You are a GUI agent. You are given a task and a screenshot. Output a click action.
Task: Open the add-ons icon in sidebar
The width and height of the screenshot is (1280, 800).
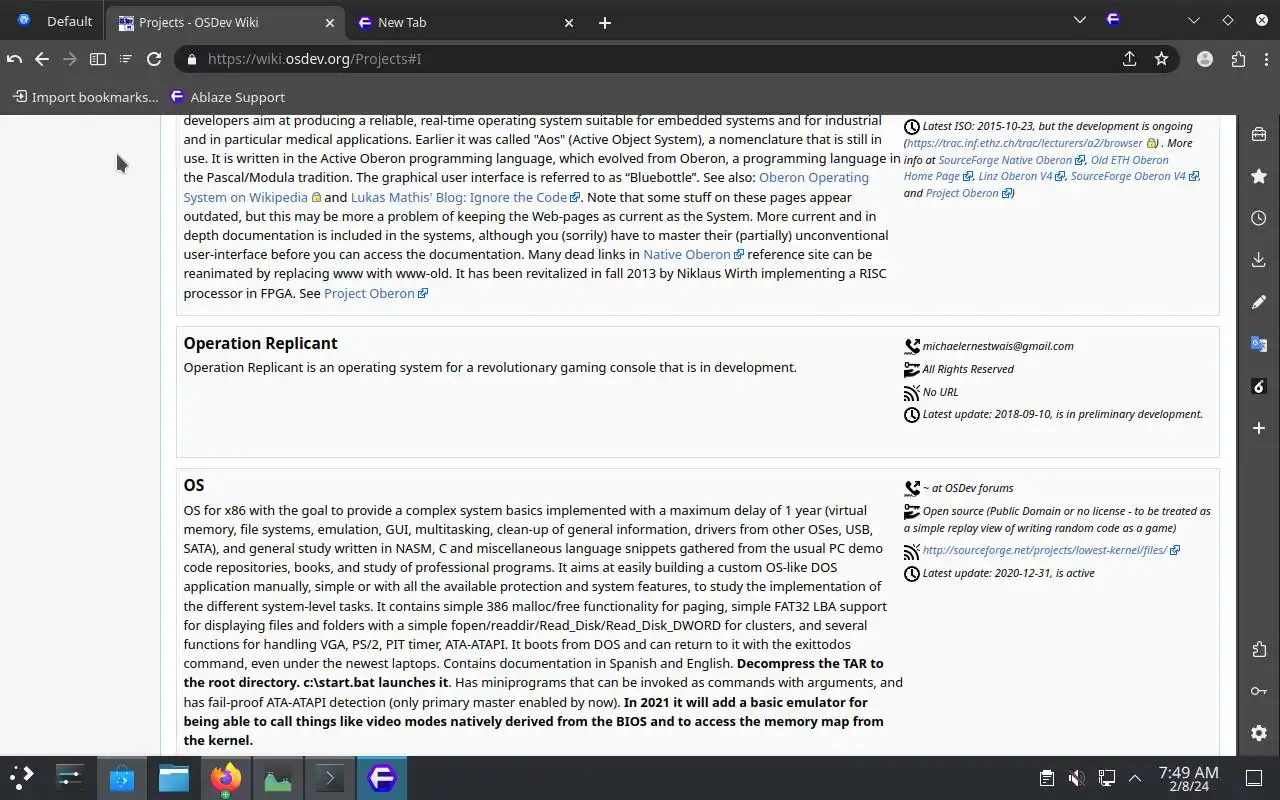[1259, 649]
